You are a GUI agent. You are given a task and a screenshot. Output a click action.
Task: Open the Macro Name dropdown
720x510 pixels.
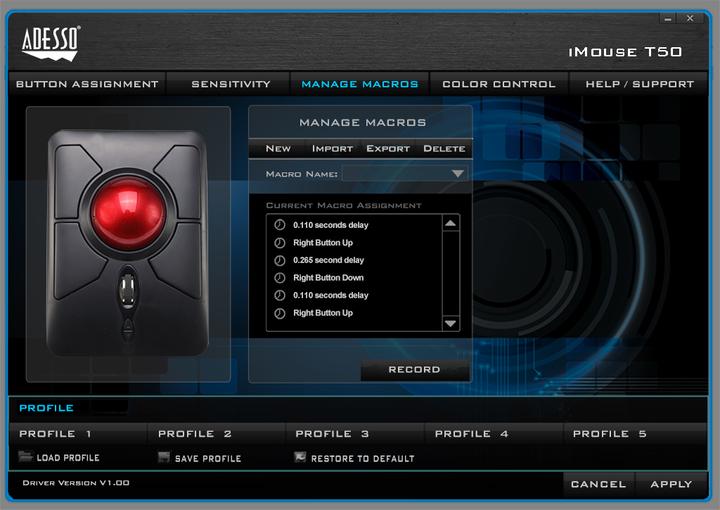[458, 174]
